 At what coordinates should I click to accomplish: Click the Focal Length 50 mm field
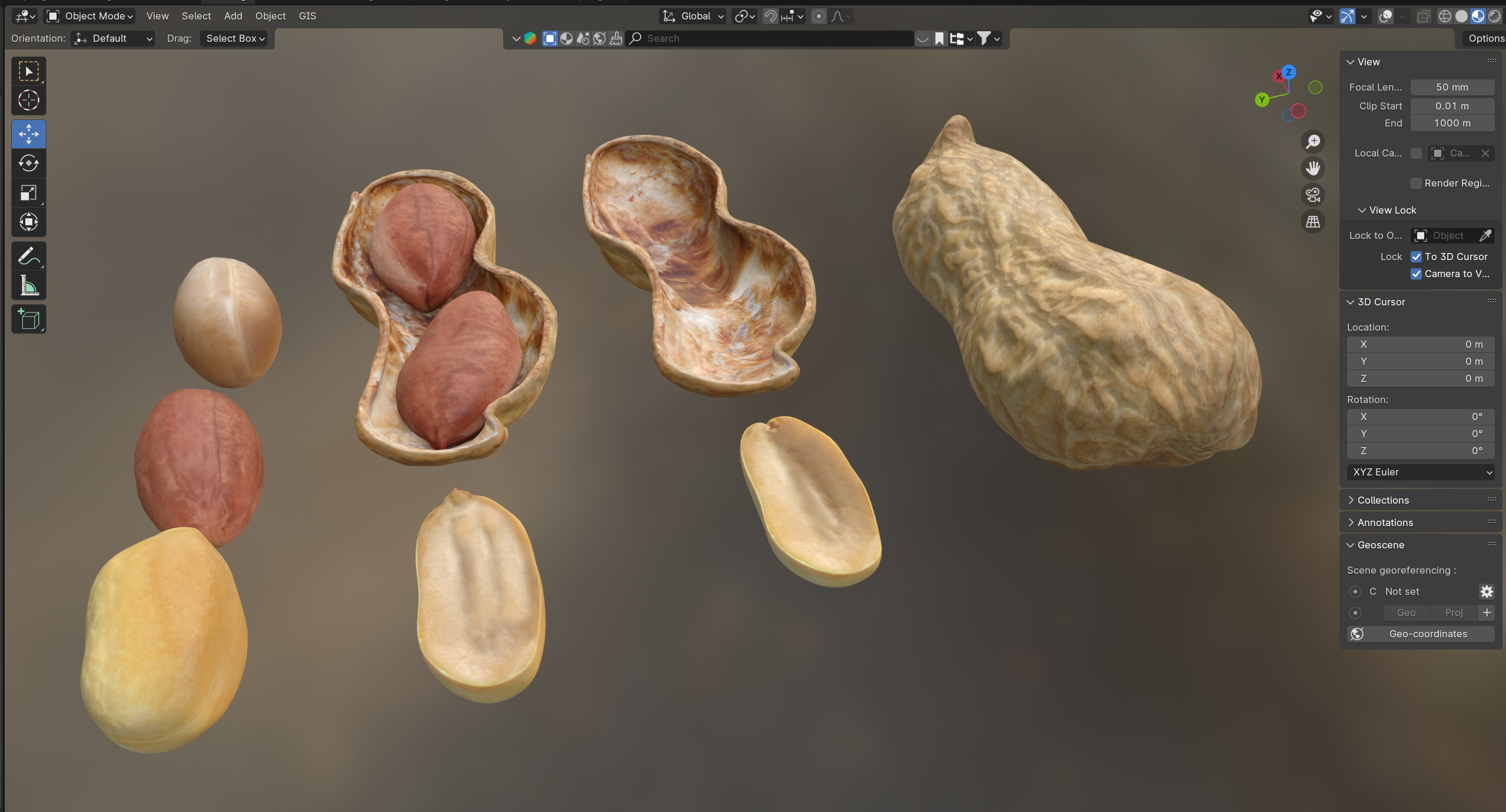point(1452,87)
